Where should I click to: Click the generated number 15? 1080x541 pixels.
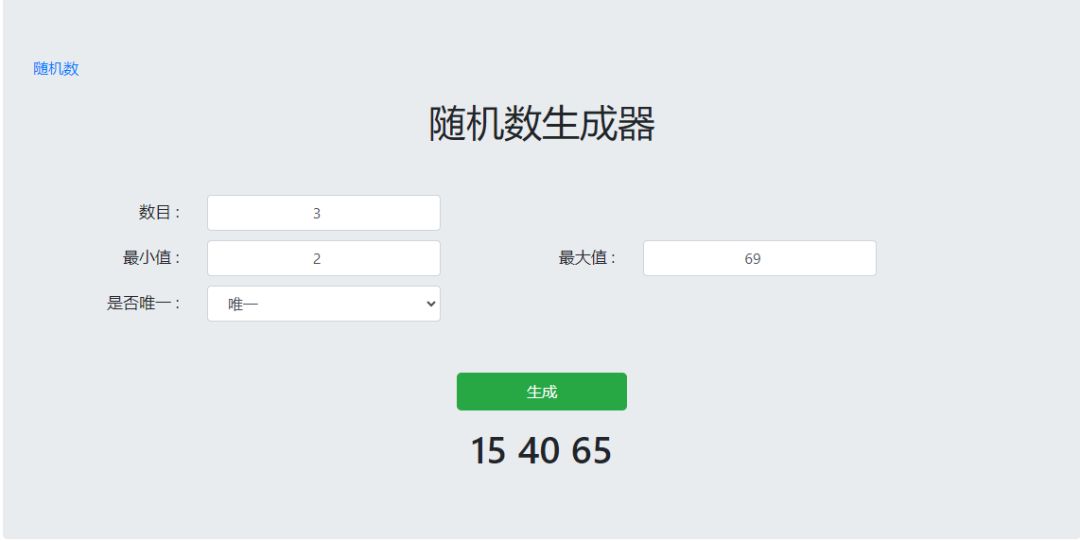tap(488, 451)
